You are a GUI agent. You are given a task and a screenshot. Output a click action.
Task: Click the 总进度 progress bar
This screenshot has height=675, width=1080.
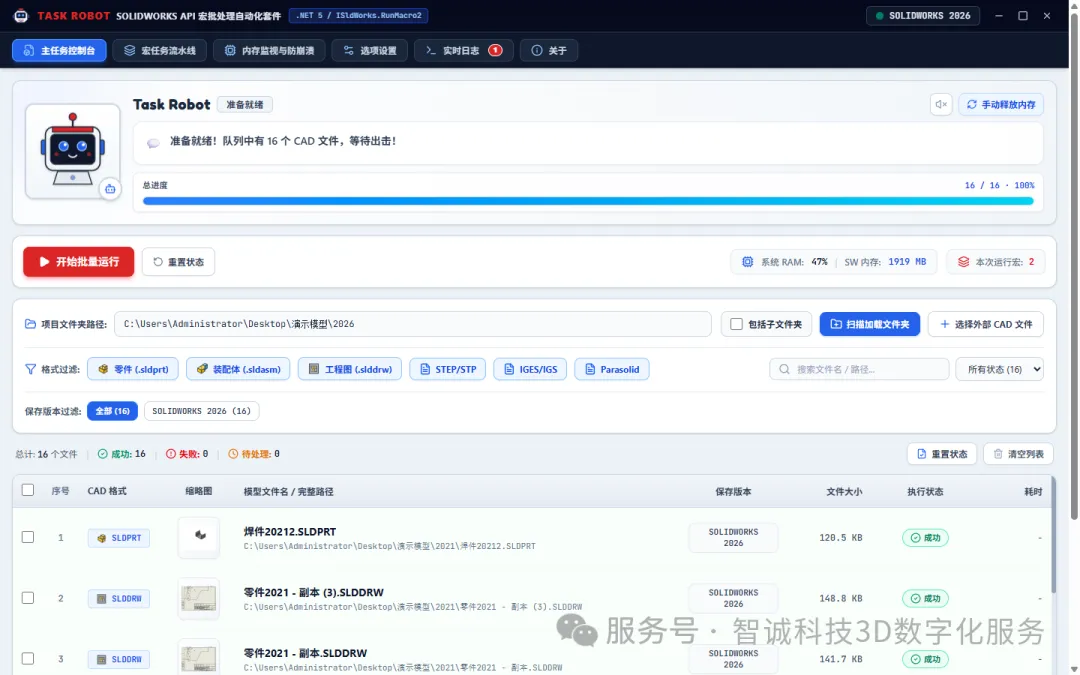click(x=588, y=201)
